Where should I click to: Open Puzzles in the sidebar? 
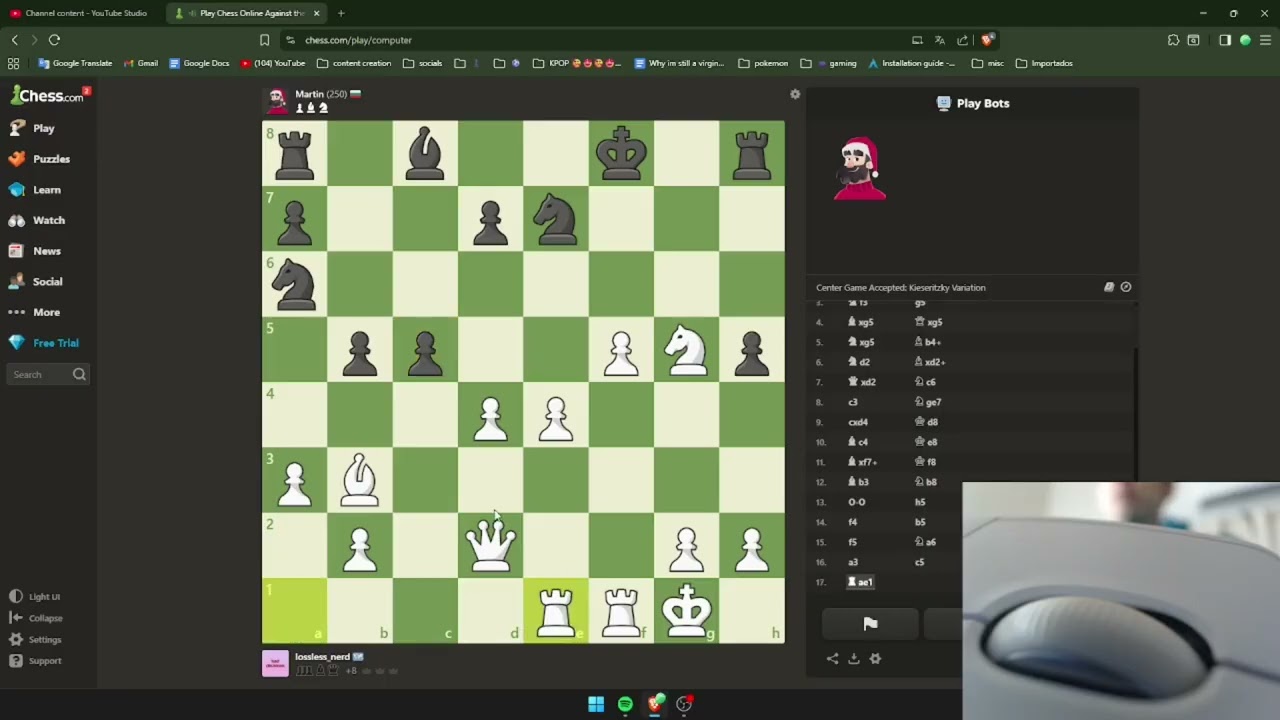pos(40,159)
